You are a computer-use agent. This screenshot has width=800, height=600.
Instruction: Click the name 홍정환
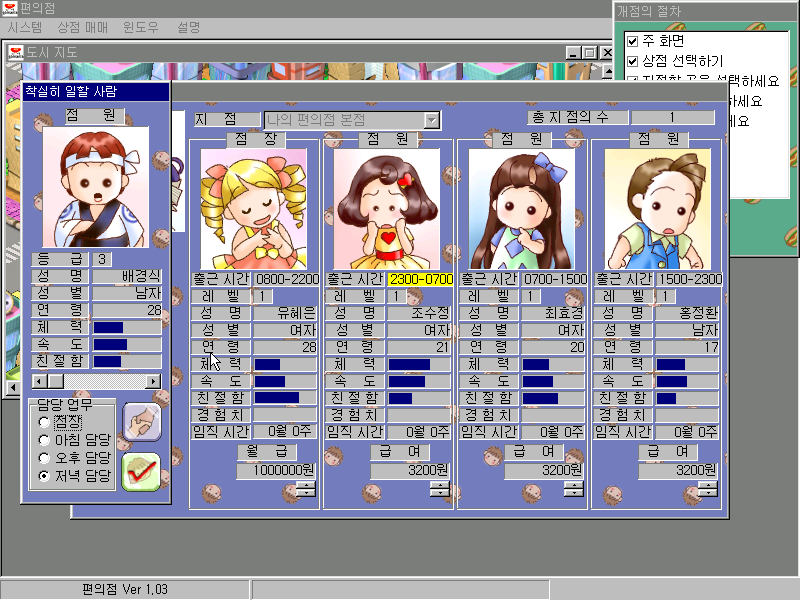click(698, 313)
